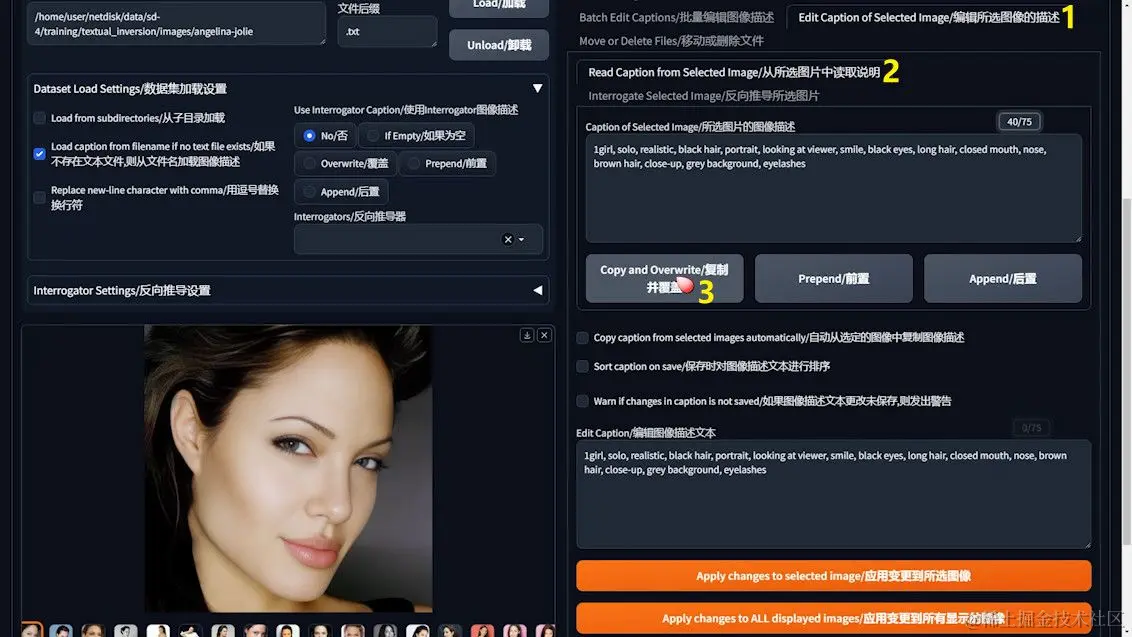Image resolution: width=1132 pixels, height=637 pixels.
Task: Click into the Edit Caption textbox
Action: point(833,494)
